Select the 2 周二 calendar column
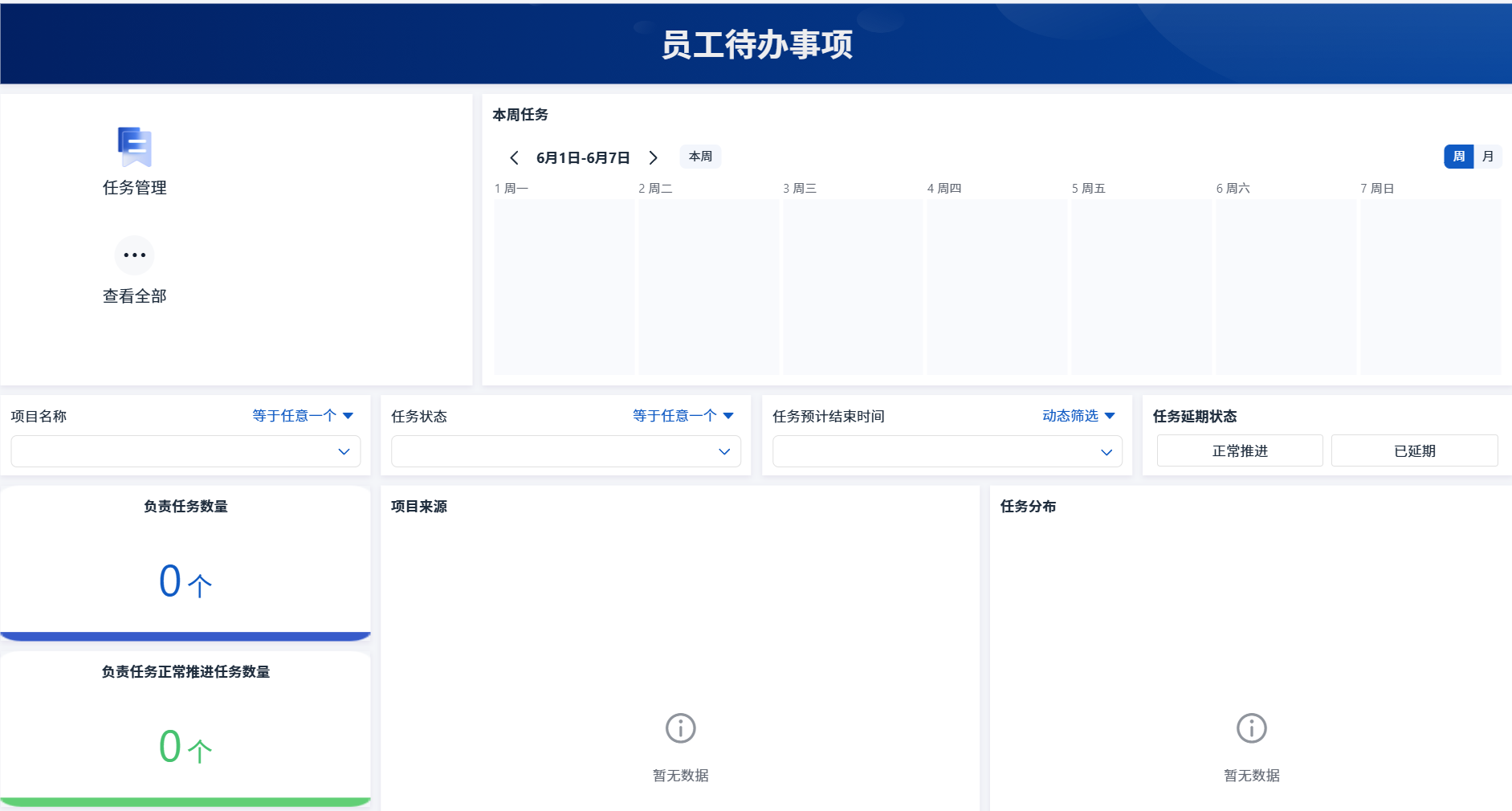The width and height of the screenshot is (1512, 811). coord(708,287)
